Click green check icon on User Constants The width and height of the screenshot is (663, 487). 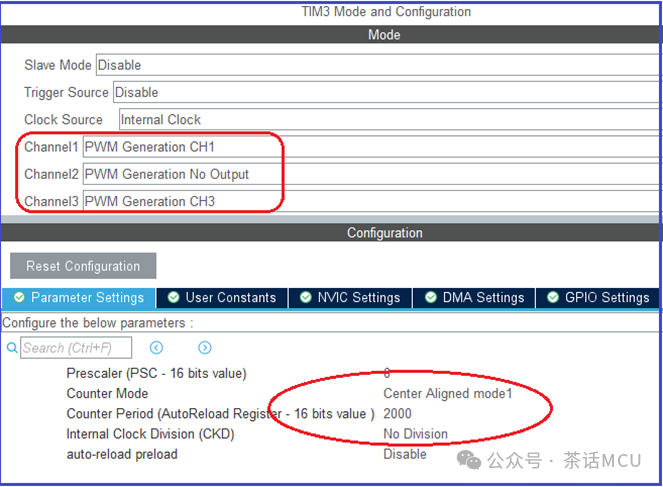[174, 297]
